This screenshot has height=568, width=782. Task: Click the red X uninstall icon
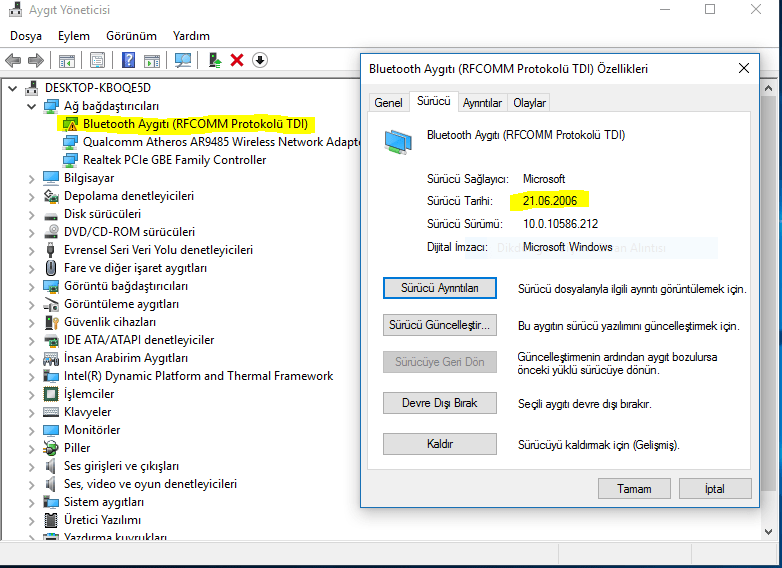point(237,60)
